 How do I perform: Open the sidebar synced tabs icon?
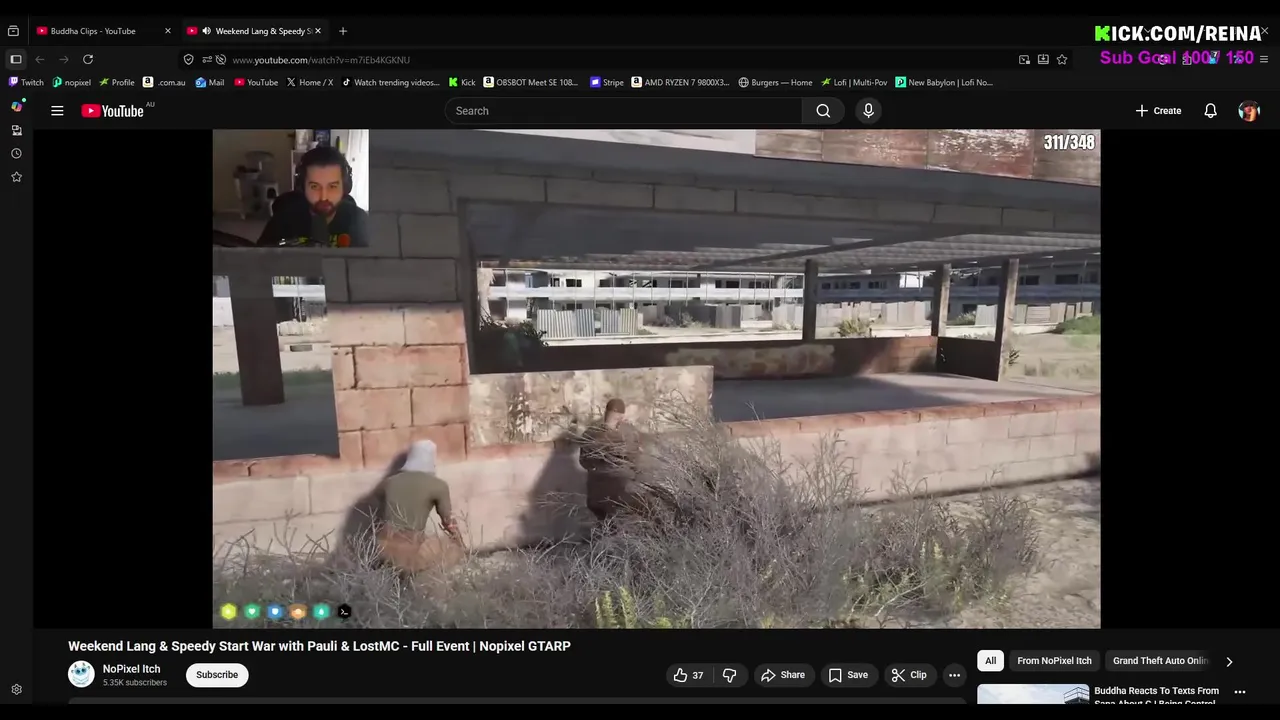(x=16, y=130)
